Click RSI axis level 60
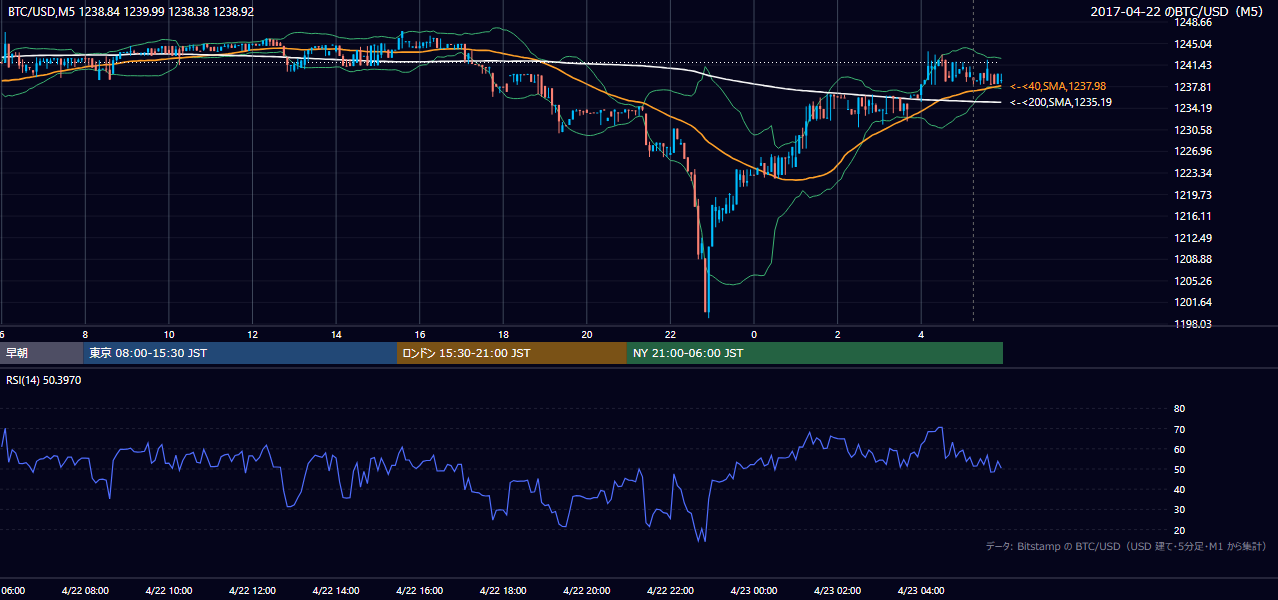 pos(1179,449)
